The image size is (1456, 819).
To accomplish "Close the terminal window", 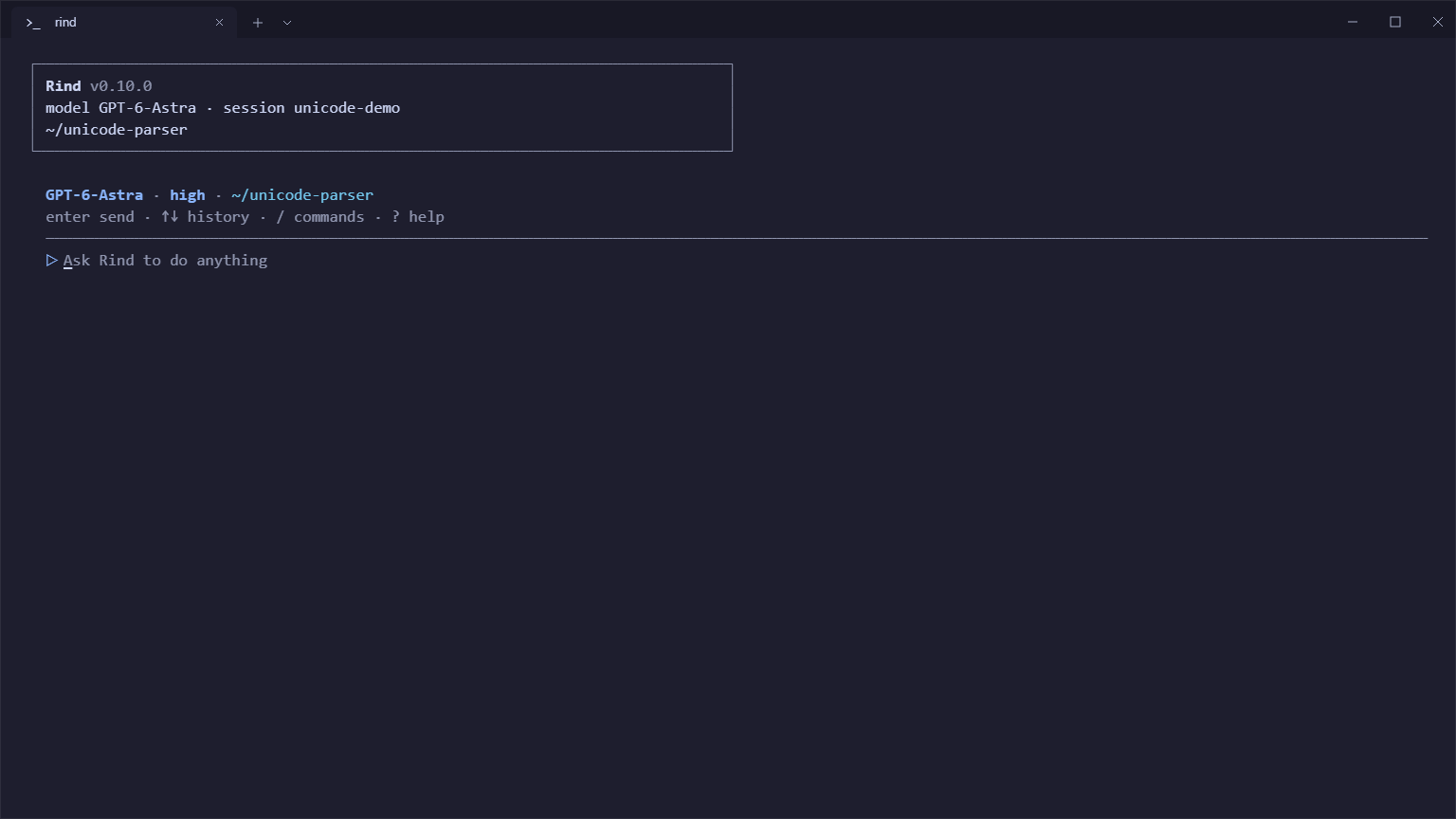I will [1437, 22].
